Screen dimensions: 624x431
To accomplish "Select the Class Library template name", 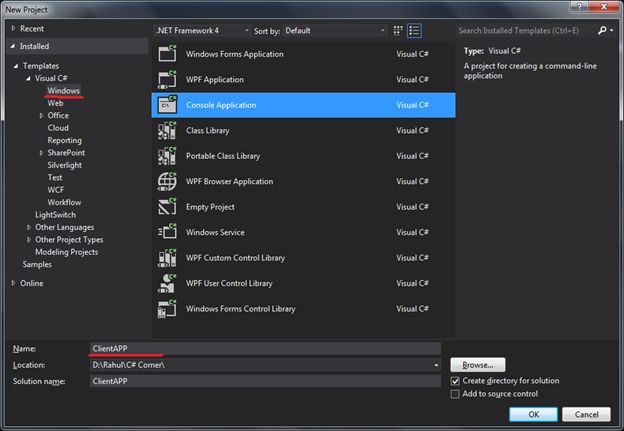I will 208,131.
